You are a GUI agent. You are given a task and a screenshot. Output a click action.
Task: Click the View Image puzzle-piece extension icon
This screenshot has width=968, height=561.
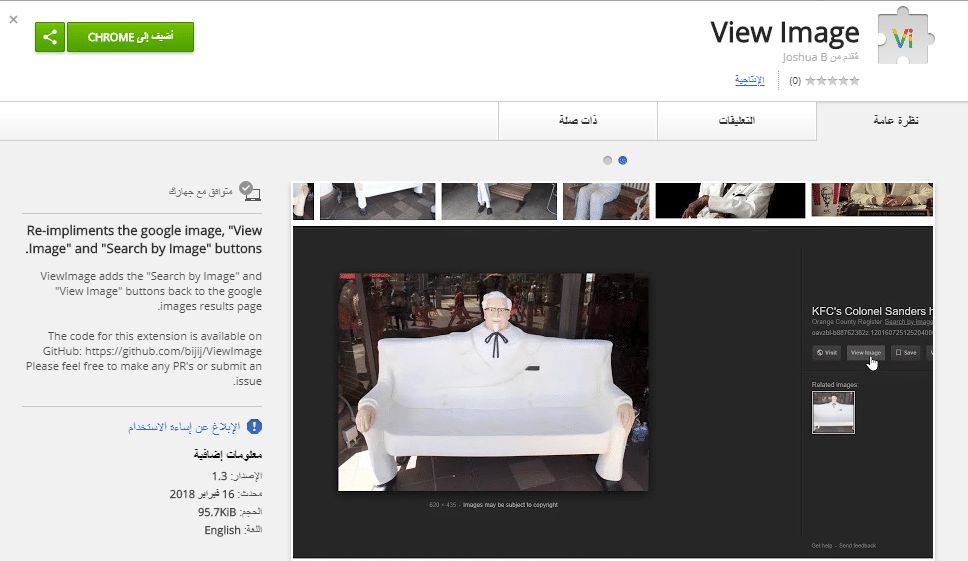(x=904, y=36)
